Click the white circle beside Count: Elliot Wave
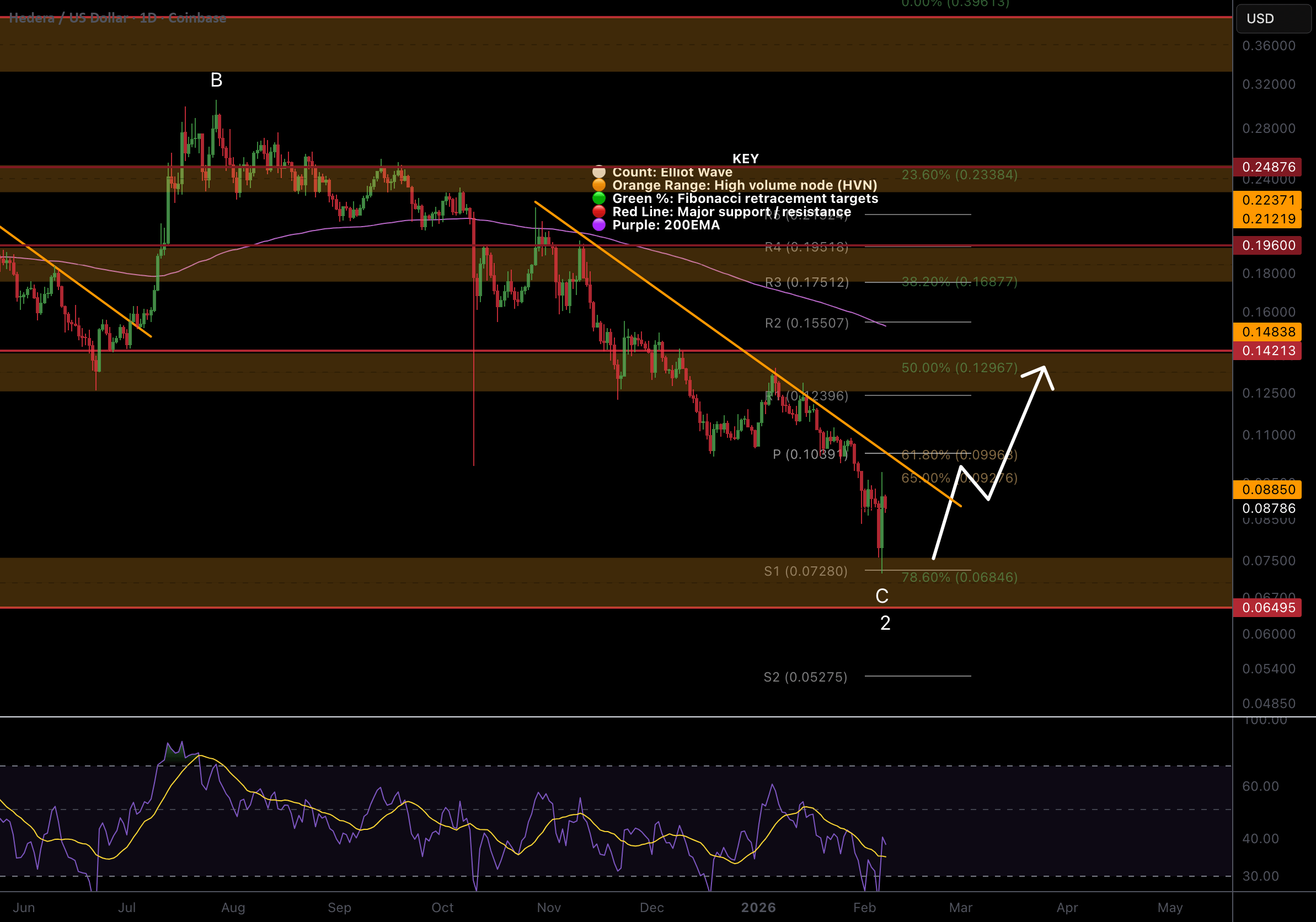 click(598, 172)
